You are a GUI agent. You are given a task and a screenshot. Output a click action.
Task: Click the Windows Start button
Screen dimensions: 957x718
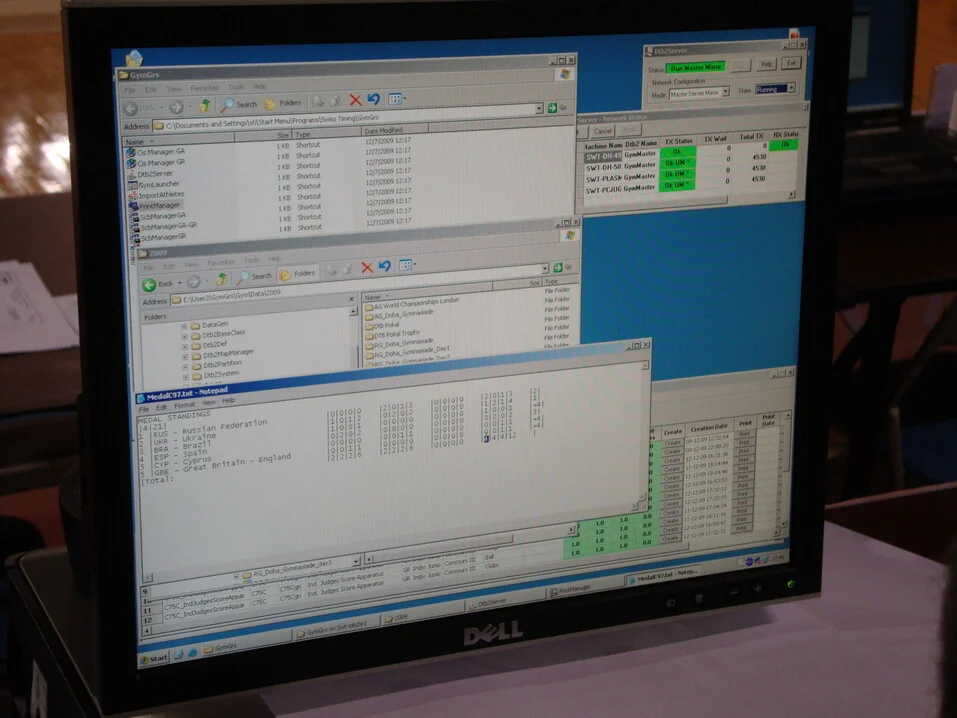(155, 658)
